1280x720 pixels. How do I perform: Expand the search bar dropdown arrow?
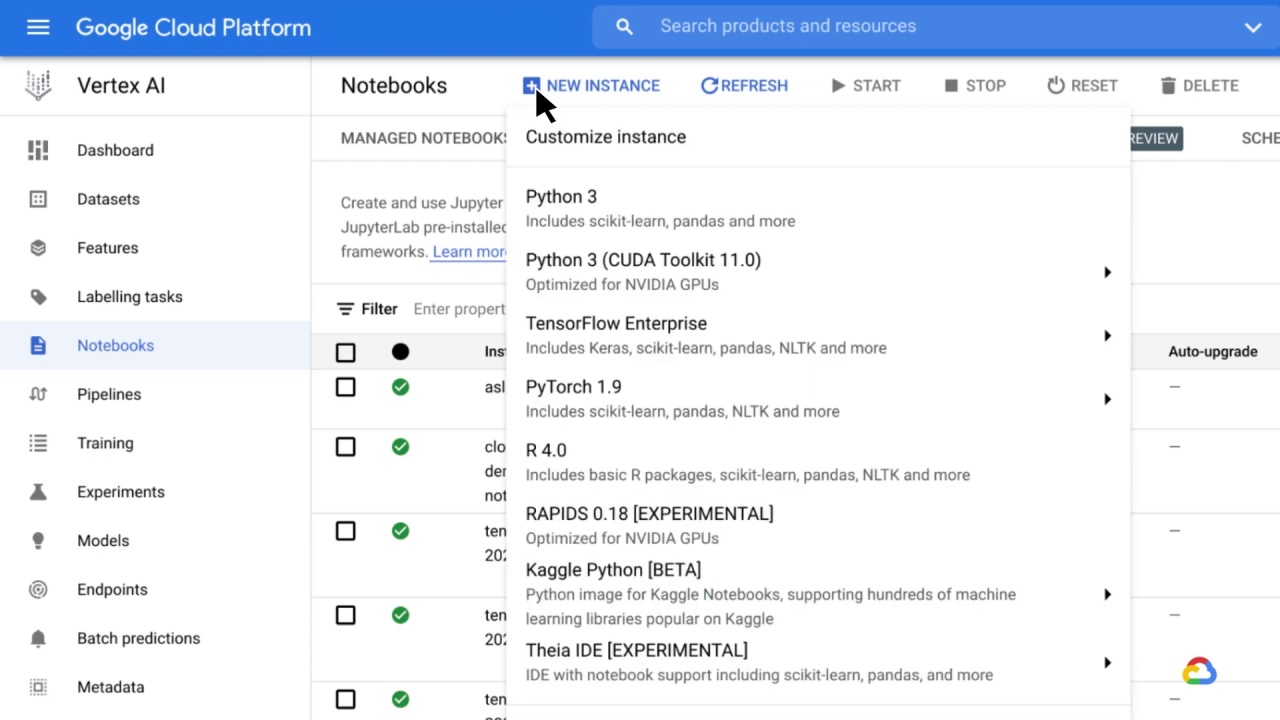[x=1252, y=27]
